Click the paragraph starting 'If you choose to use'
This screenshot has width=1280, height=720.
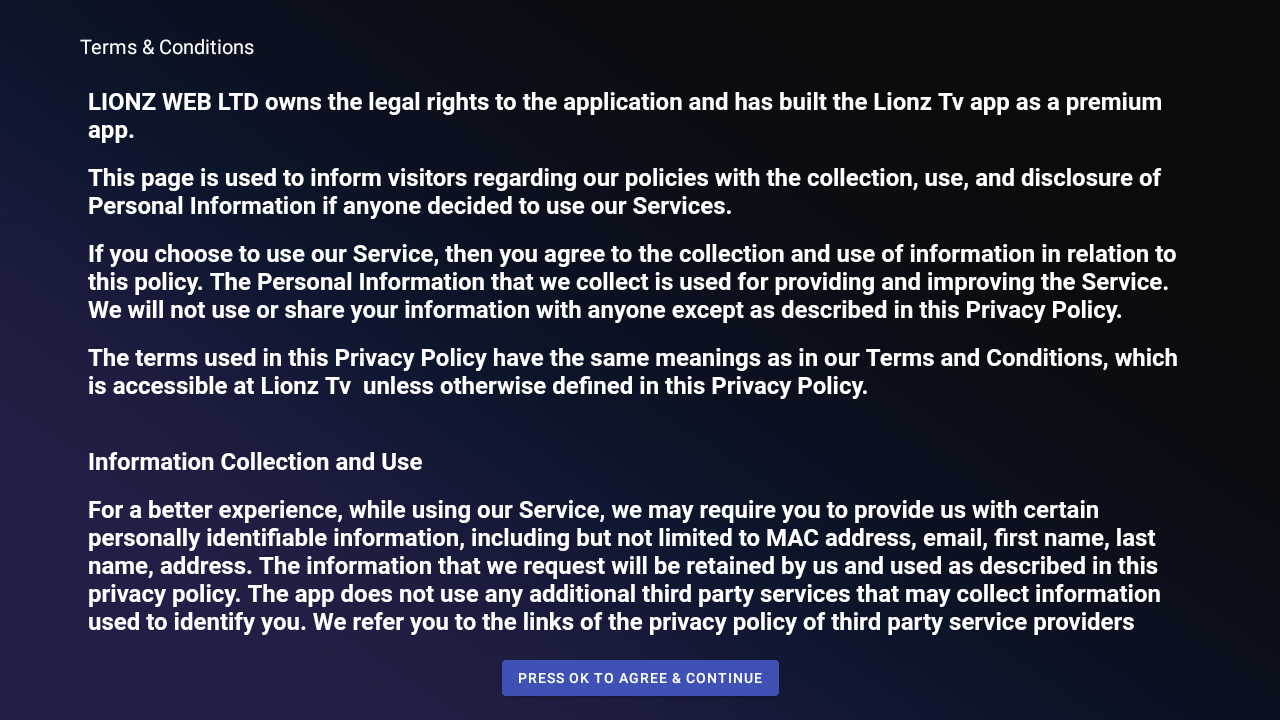point(632,282)
